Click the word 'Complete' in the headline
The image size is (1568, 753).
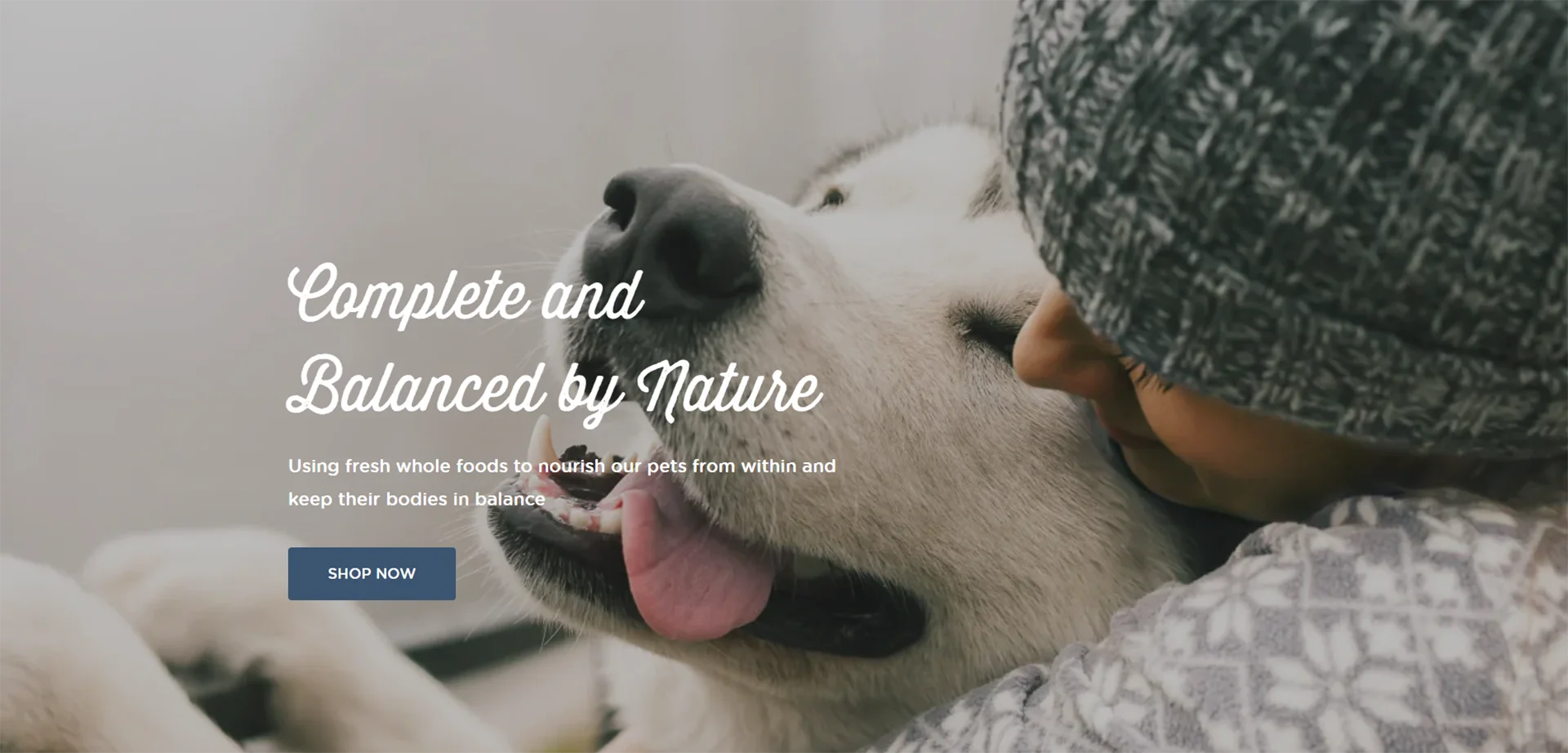click(408, 296)
